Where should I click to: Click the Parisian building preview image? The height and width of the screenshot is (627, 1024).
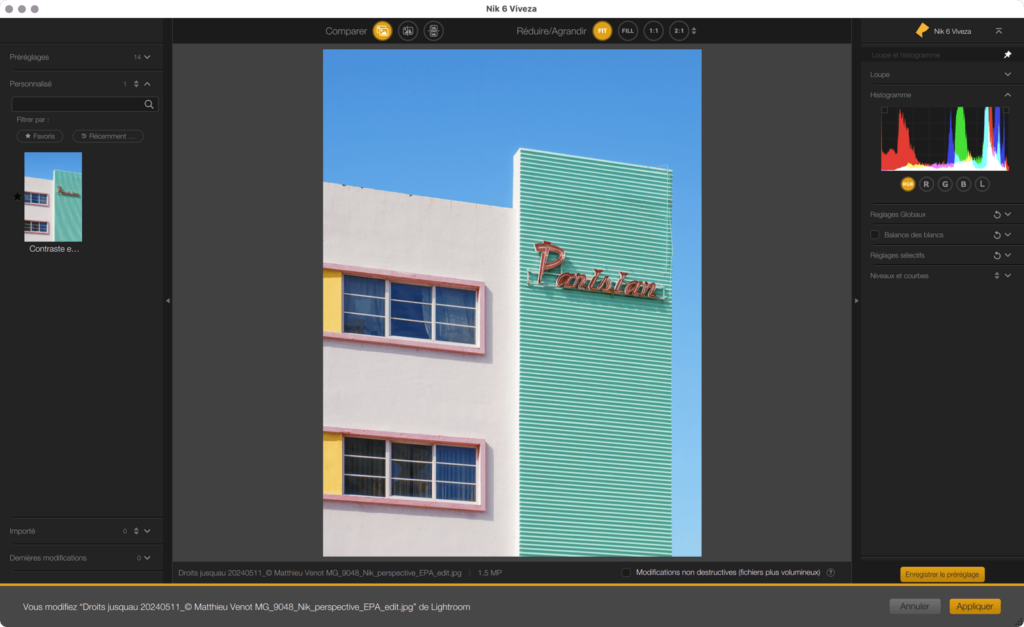pos(512,303)
